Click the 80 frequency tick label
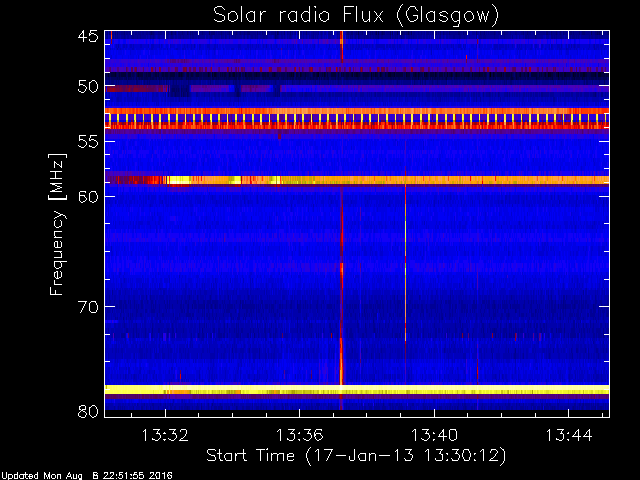The width and height of the screenshot is (640, 480). tap(88, 411)
